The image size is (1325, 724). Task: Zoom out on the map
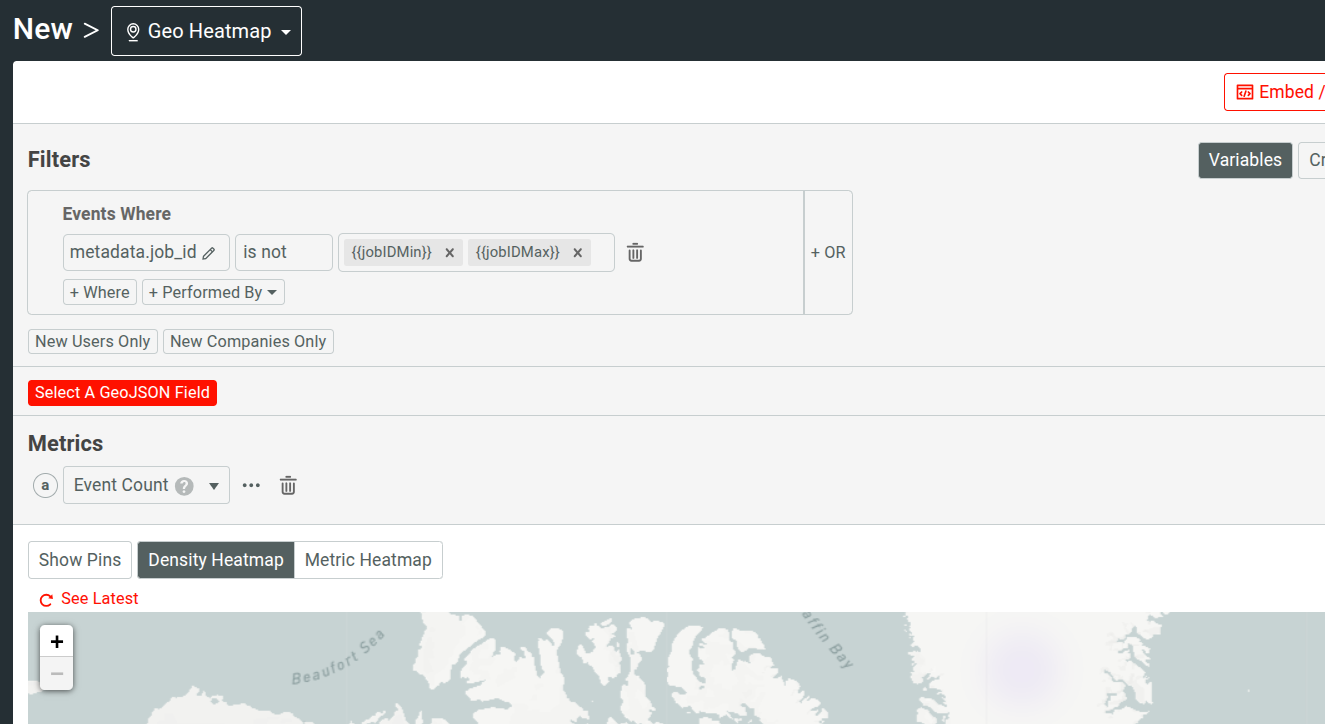pyautogui.click(x=56, y=674)
